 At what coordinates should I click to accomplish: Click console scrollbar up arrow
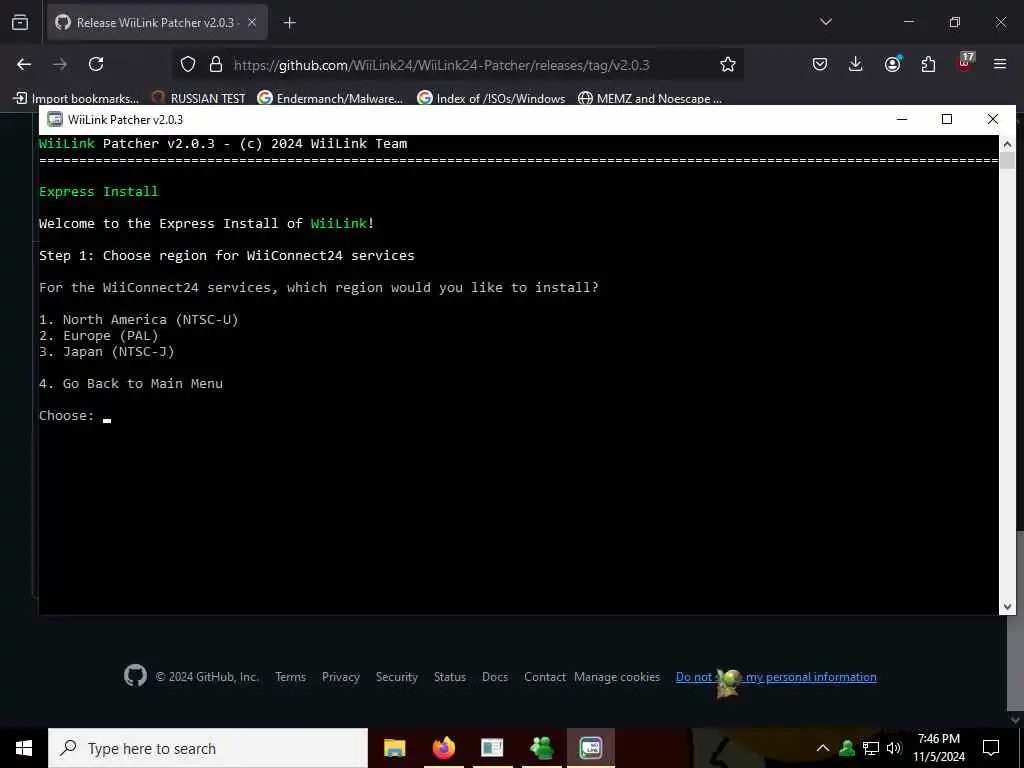pyautogui.click(x=1007, y=144)
